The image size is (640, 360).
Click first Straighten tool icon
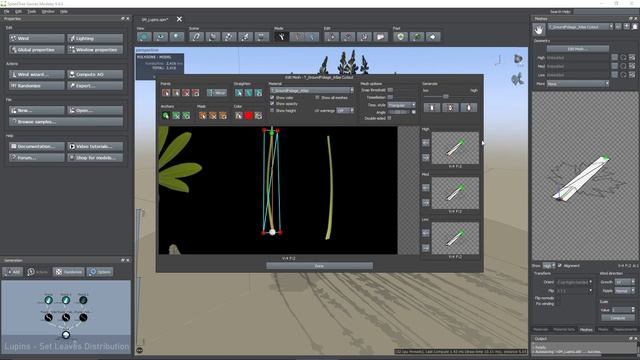[238, 93]
